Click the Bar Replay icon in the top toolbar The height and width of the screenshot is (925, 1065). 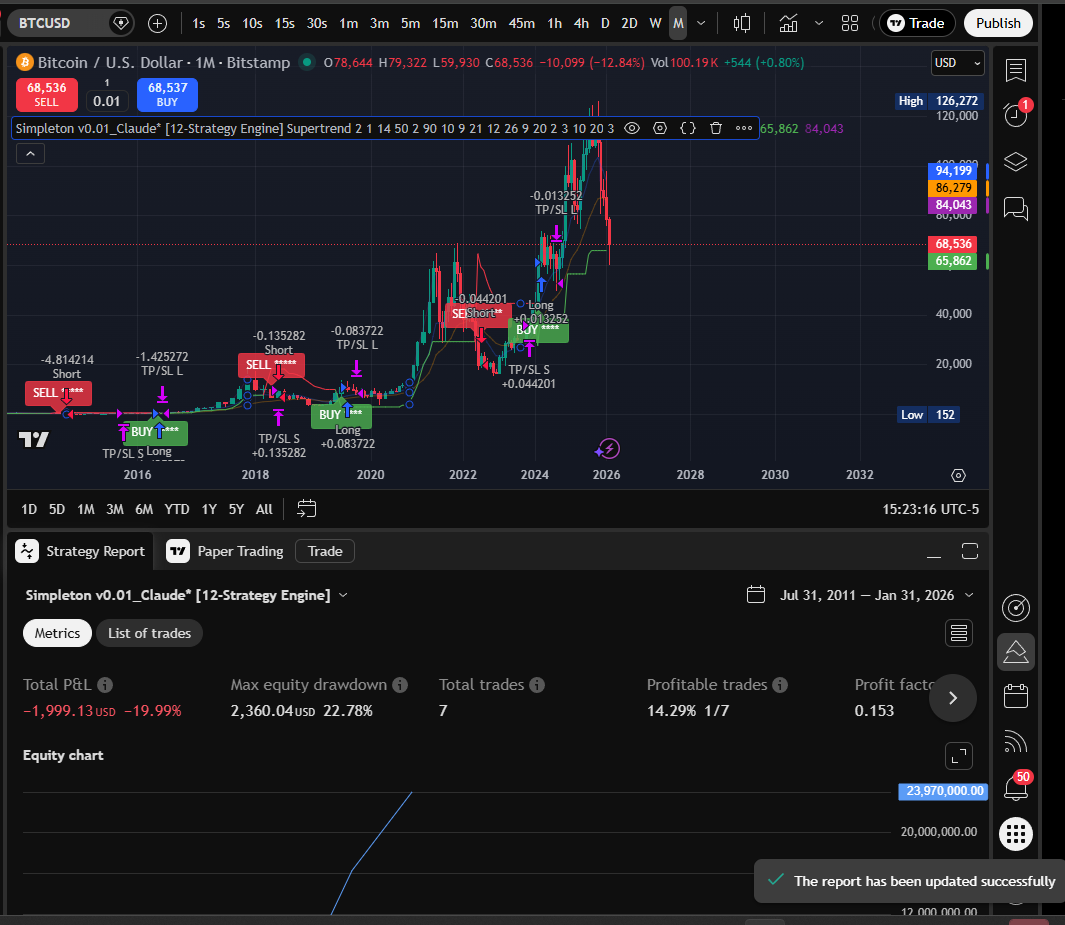(x=741, y=22)
